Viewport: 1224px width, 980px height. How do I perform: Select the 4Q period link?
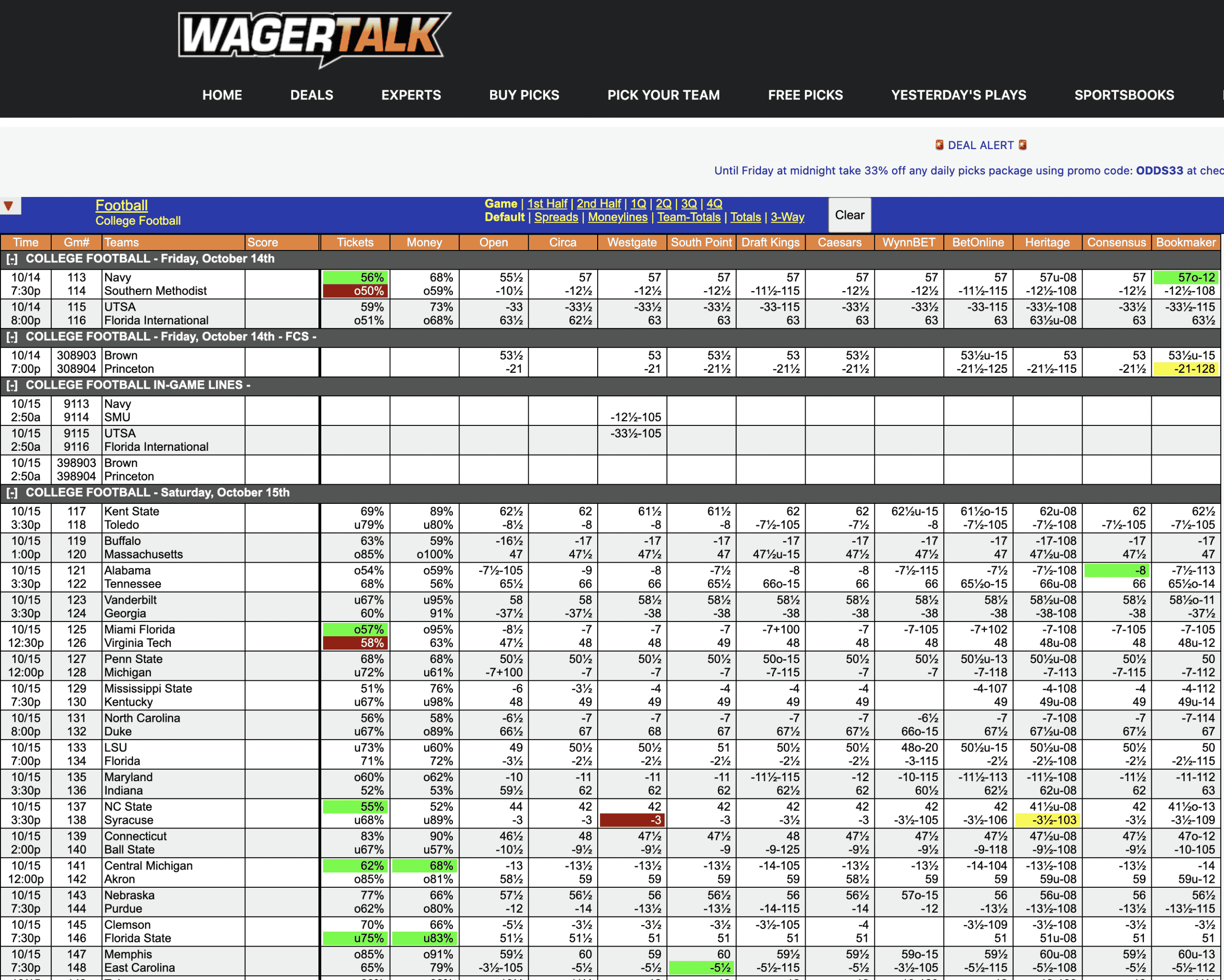click(x=714, y=204)
